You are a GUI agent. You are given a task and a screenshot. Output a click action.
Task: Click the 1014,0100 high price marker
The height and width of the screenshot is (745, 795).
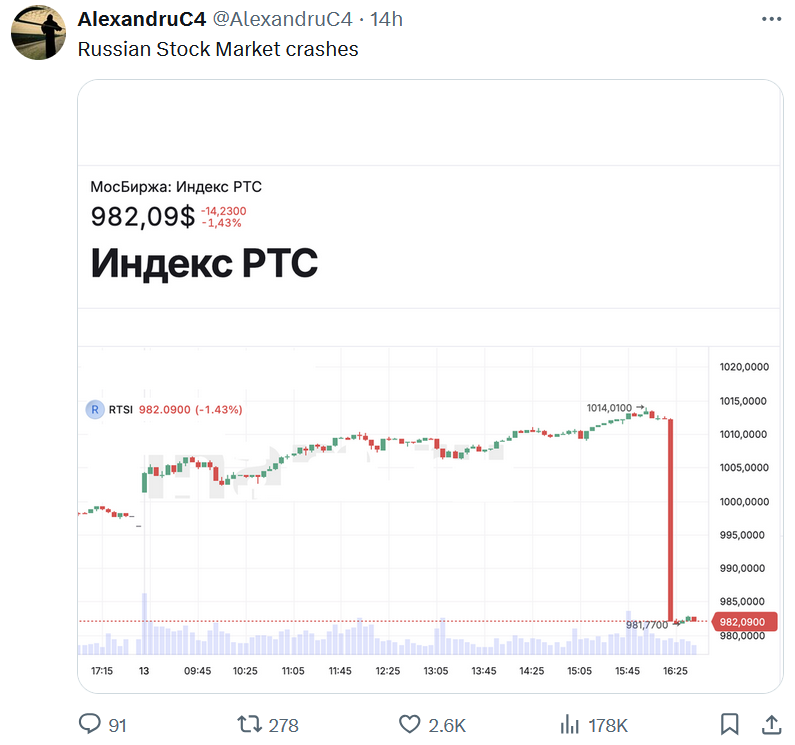609,408
